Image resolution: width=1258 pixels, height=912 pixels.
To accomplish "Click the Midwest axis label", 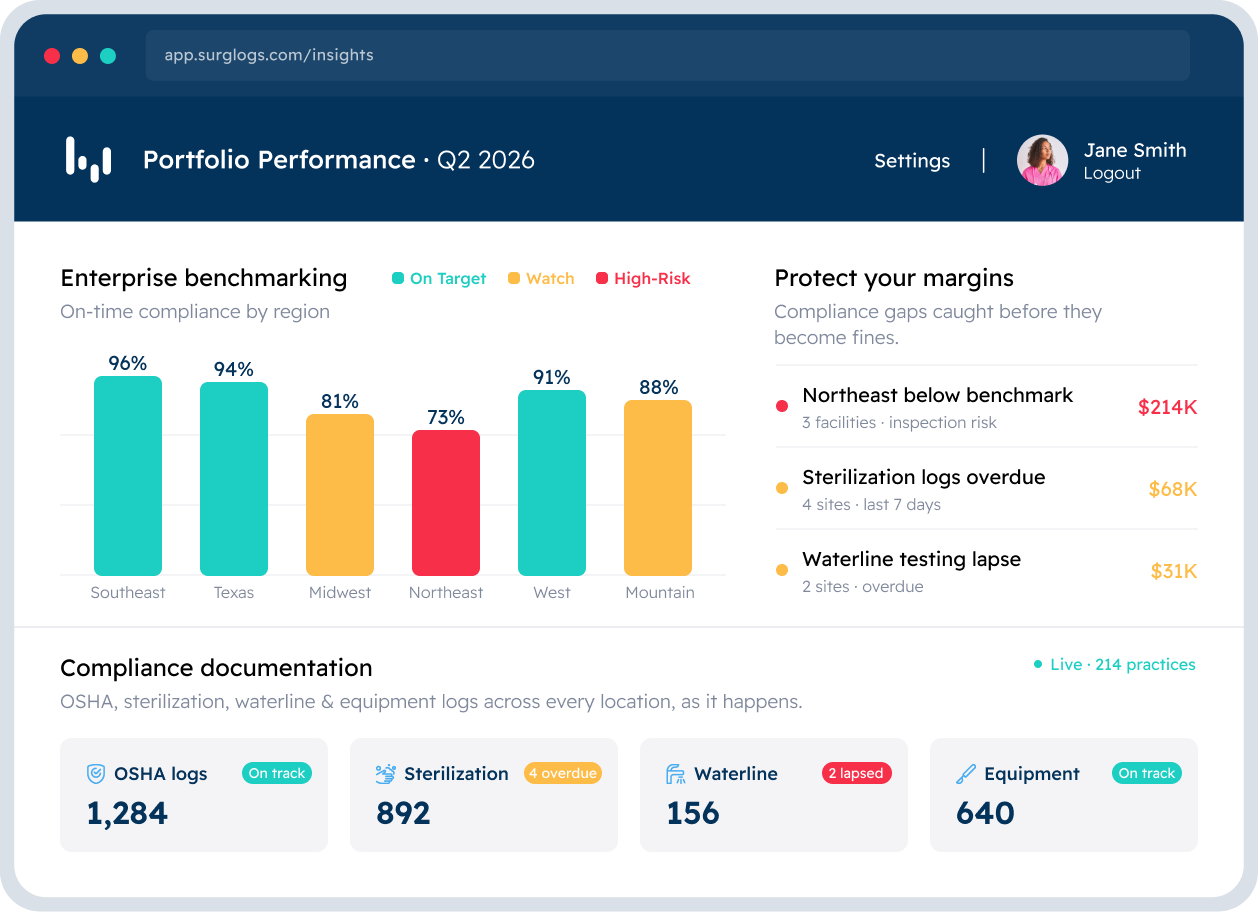I will (340, 592).
